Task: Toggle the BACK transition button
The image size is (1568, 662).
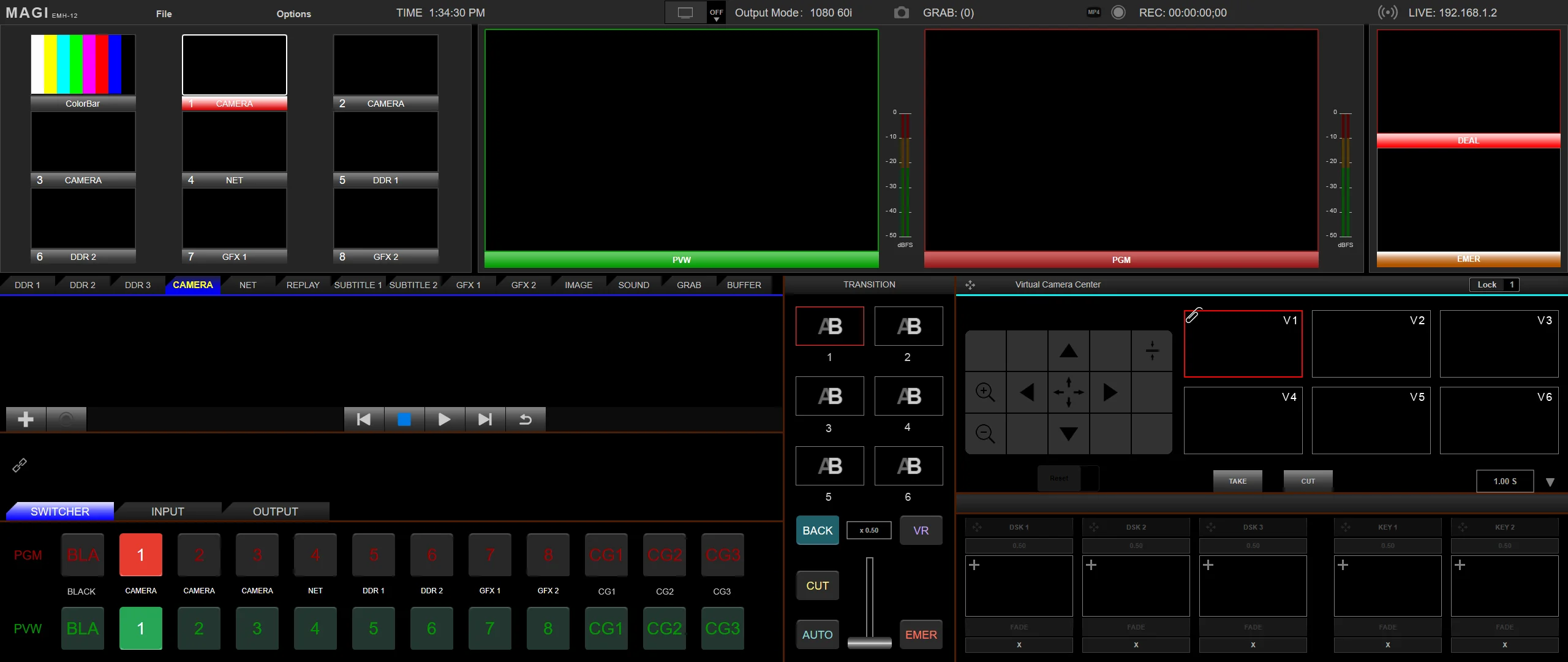Action: point(817,530)
